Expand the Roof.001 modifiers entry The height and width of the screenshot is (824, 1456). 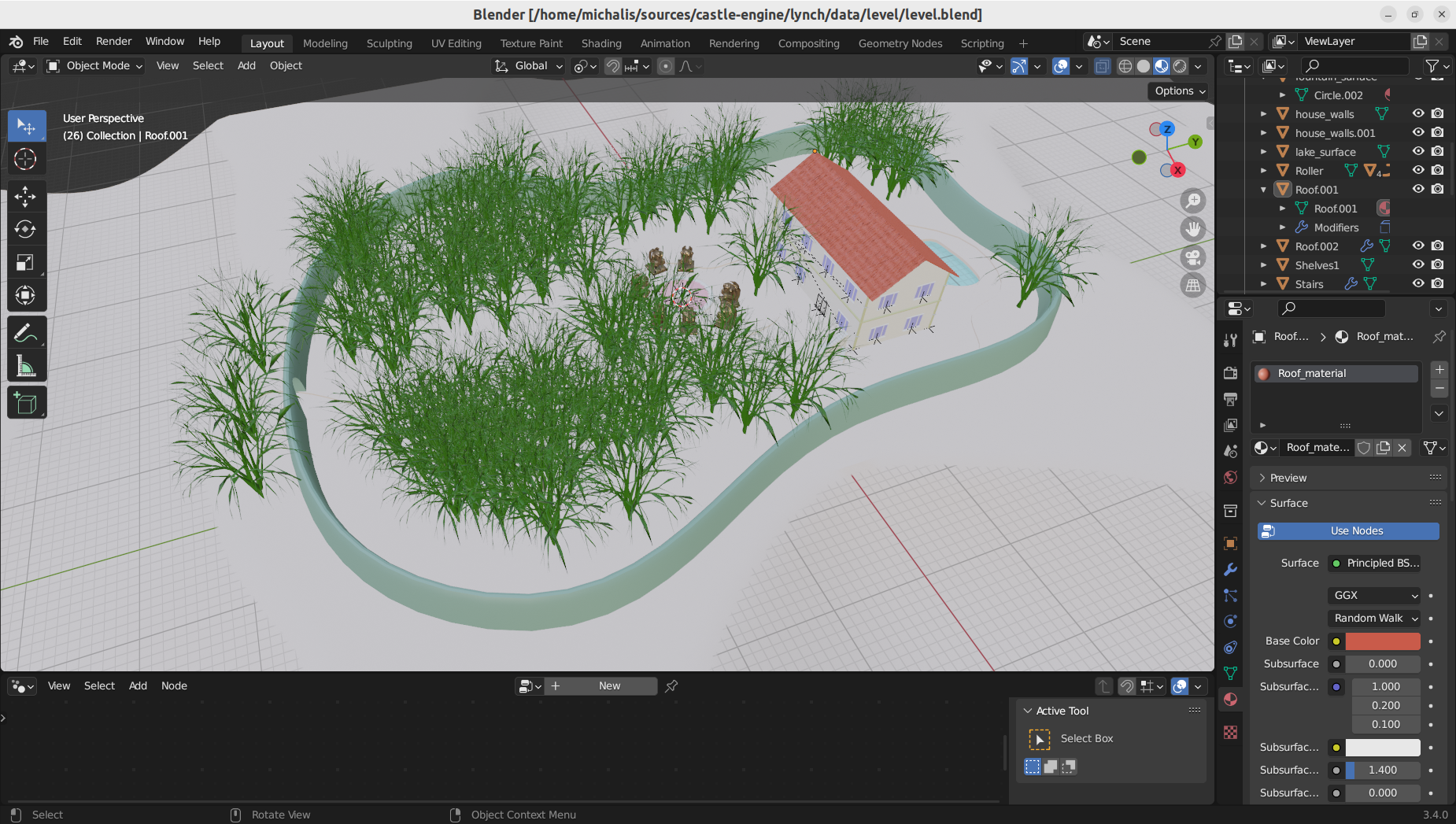[1282, 227]
